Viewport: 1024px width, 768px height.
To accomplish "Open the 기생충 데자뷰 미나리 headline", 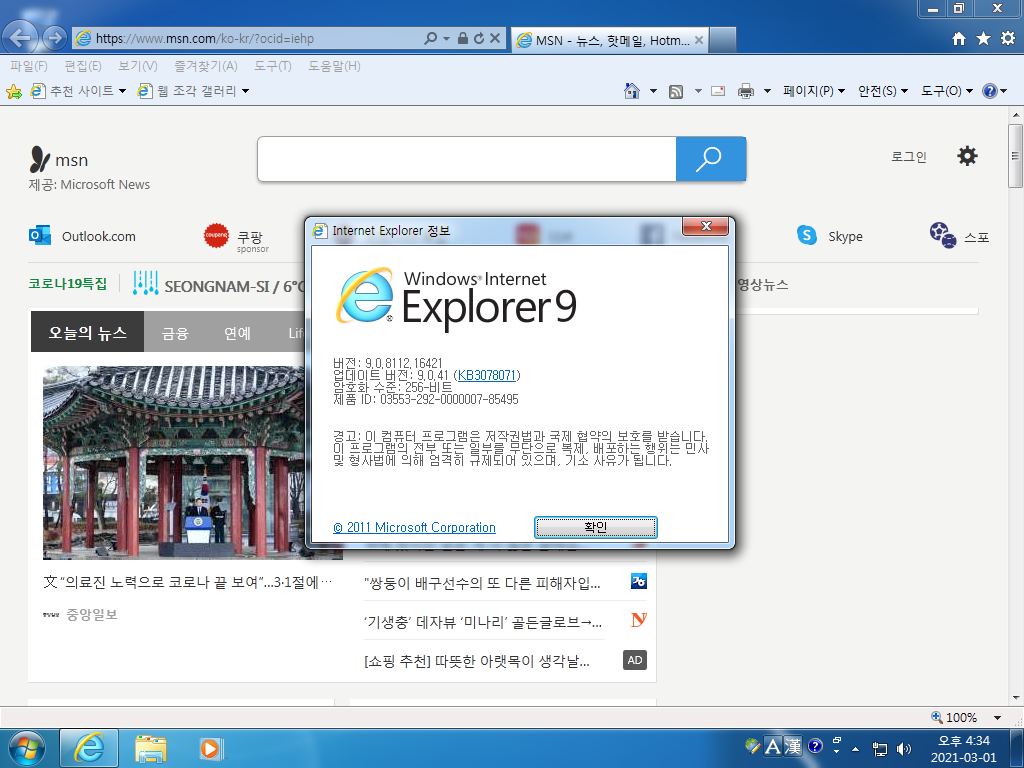I will click(x=483, y=622).
